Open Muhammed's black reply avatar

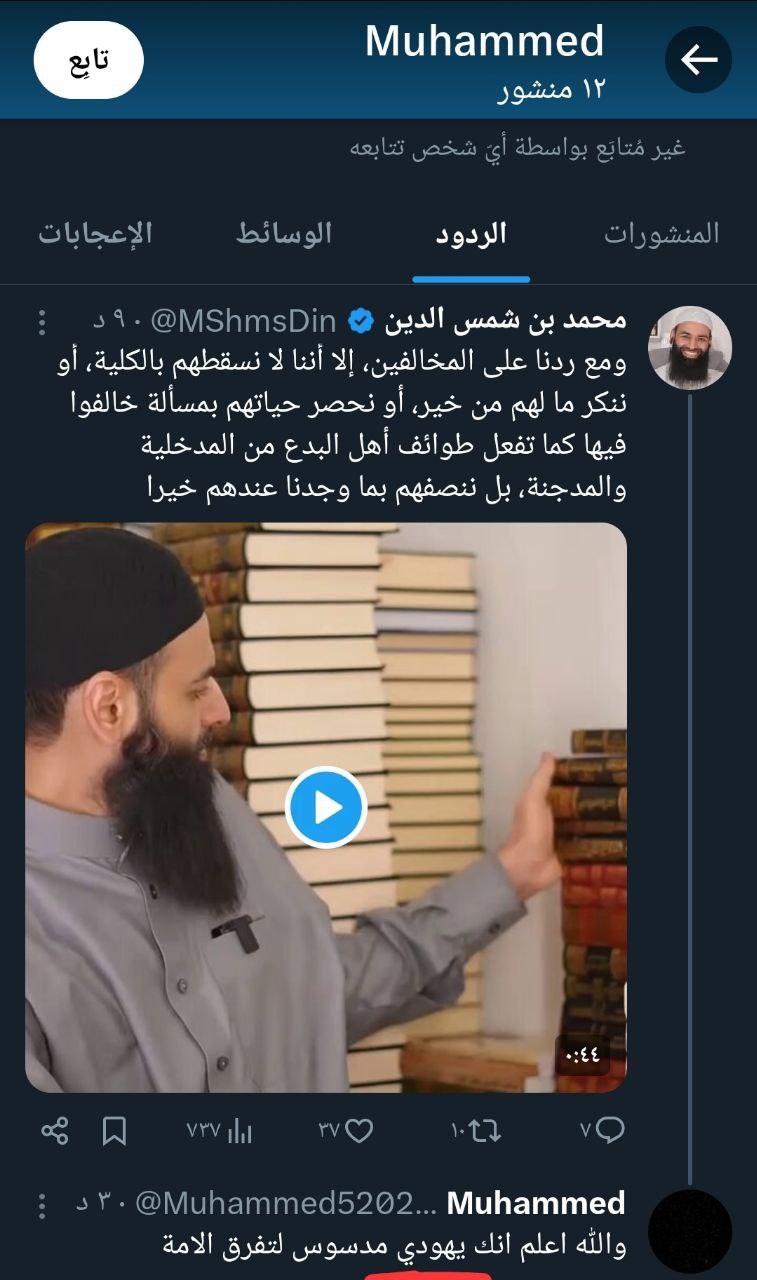[x=690, y=1231]
